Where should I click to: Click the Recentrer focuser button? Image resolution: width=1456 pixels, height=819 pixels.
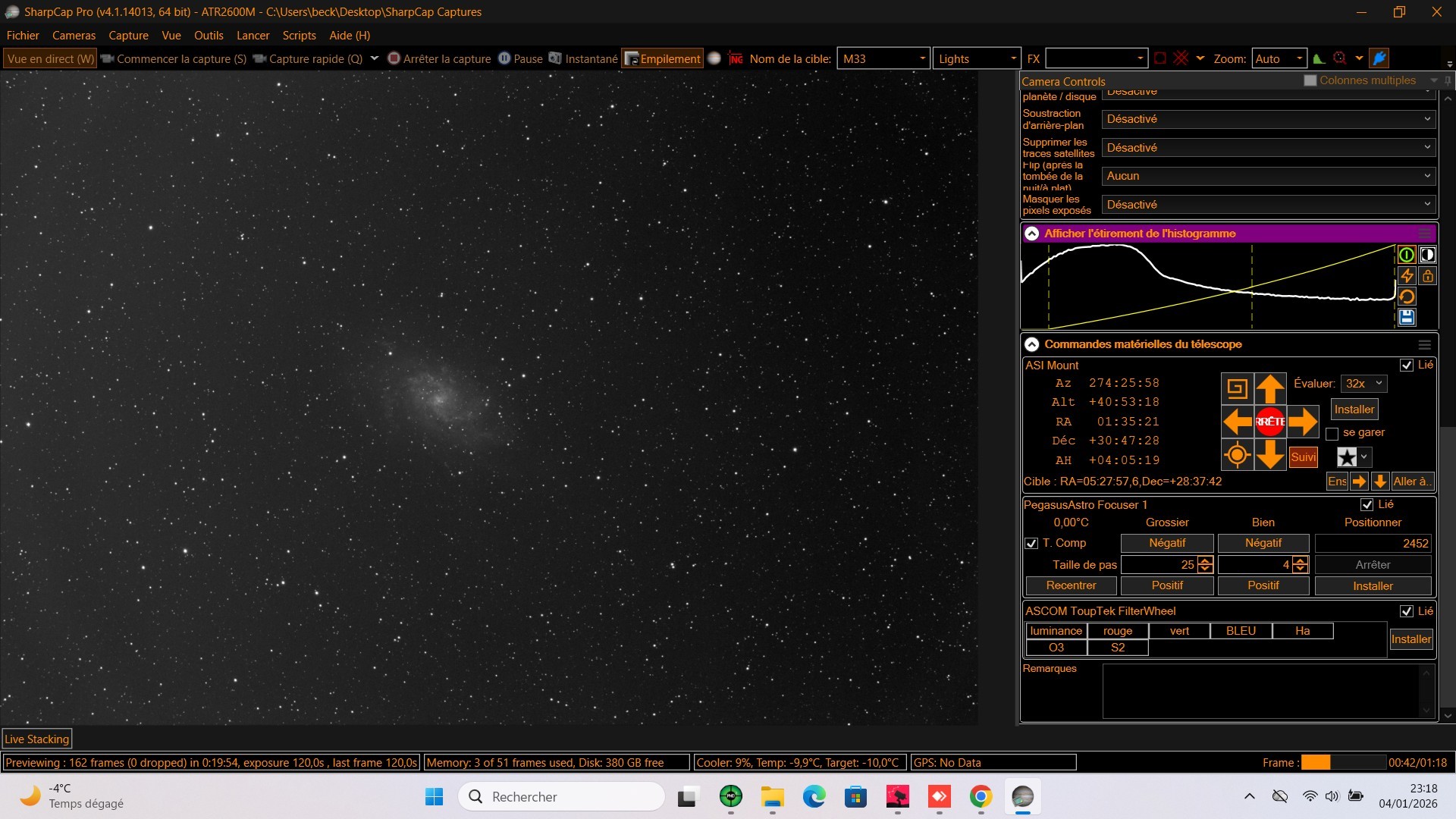tap(1071, 585)
